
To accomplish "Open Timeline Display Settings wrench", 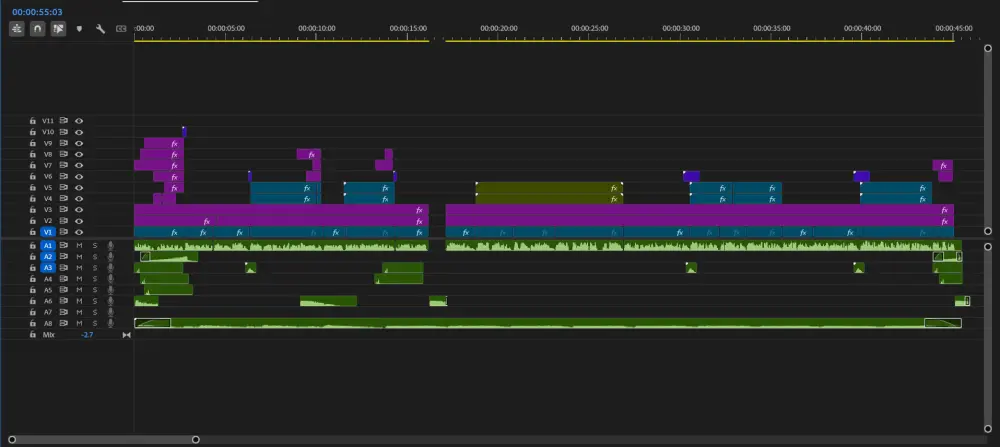I will click(x=100, y=29).
